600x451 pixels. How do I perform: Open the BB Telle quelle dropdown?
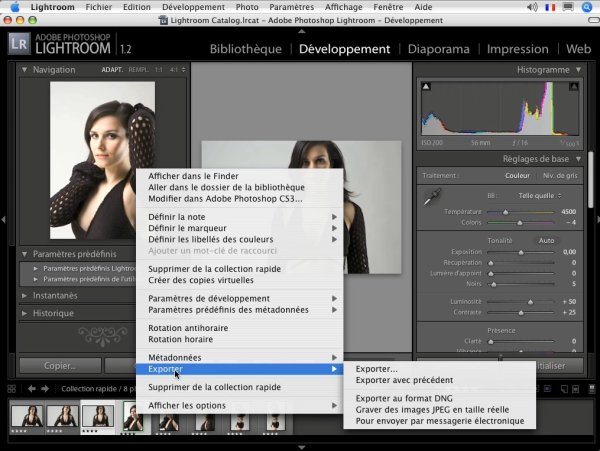pyautogui.click(x=540, y=196)
